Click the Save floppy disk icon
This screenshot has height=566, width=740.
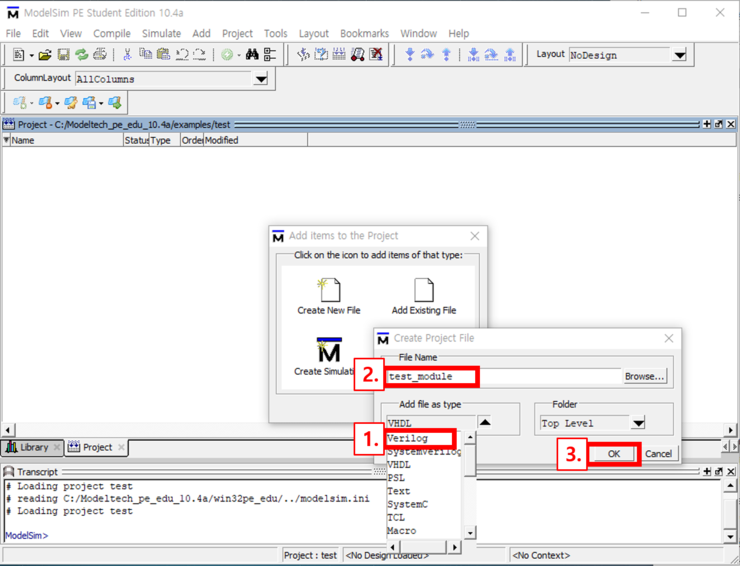coord(63,55)
